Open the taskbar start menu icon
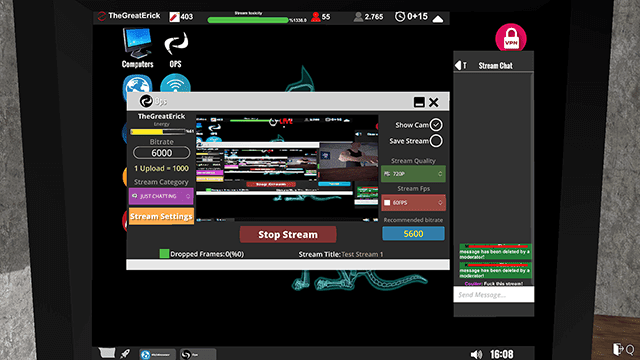 pyautogui.click(x=107, y=353)
